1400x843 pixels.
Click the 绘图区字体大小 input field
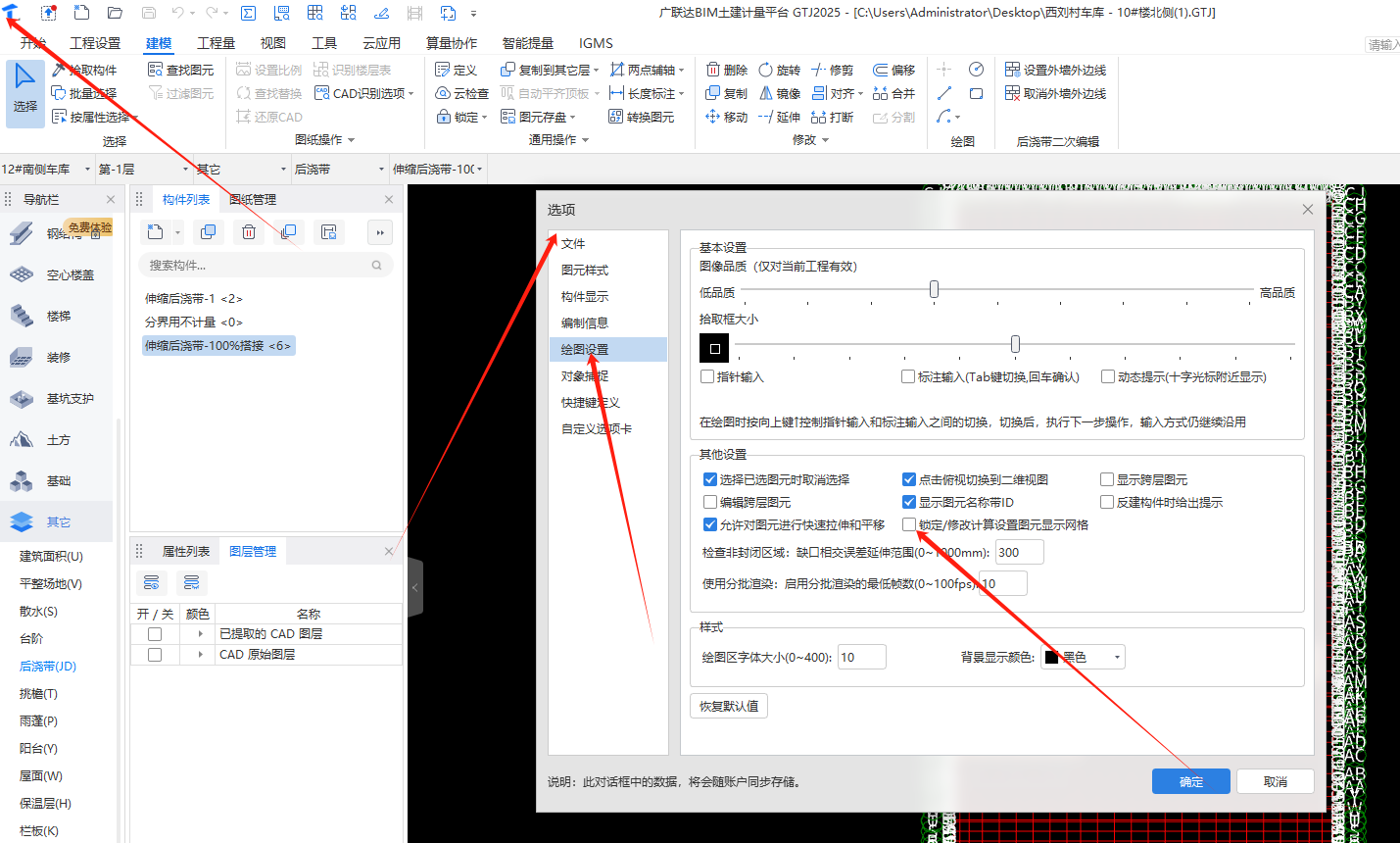tap(861, 657)
